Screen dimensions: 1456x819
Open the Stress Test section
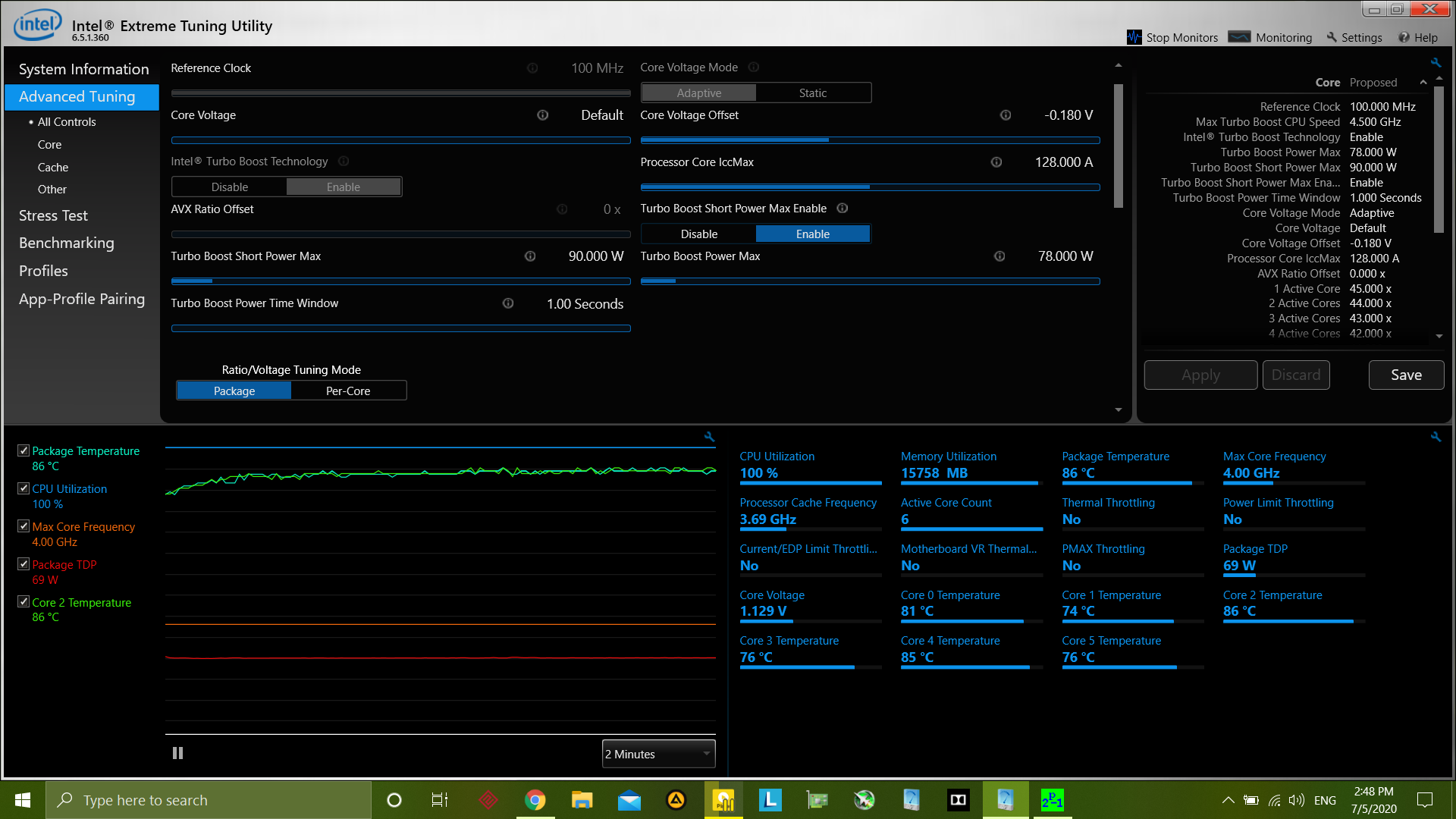tap(53, 215)
